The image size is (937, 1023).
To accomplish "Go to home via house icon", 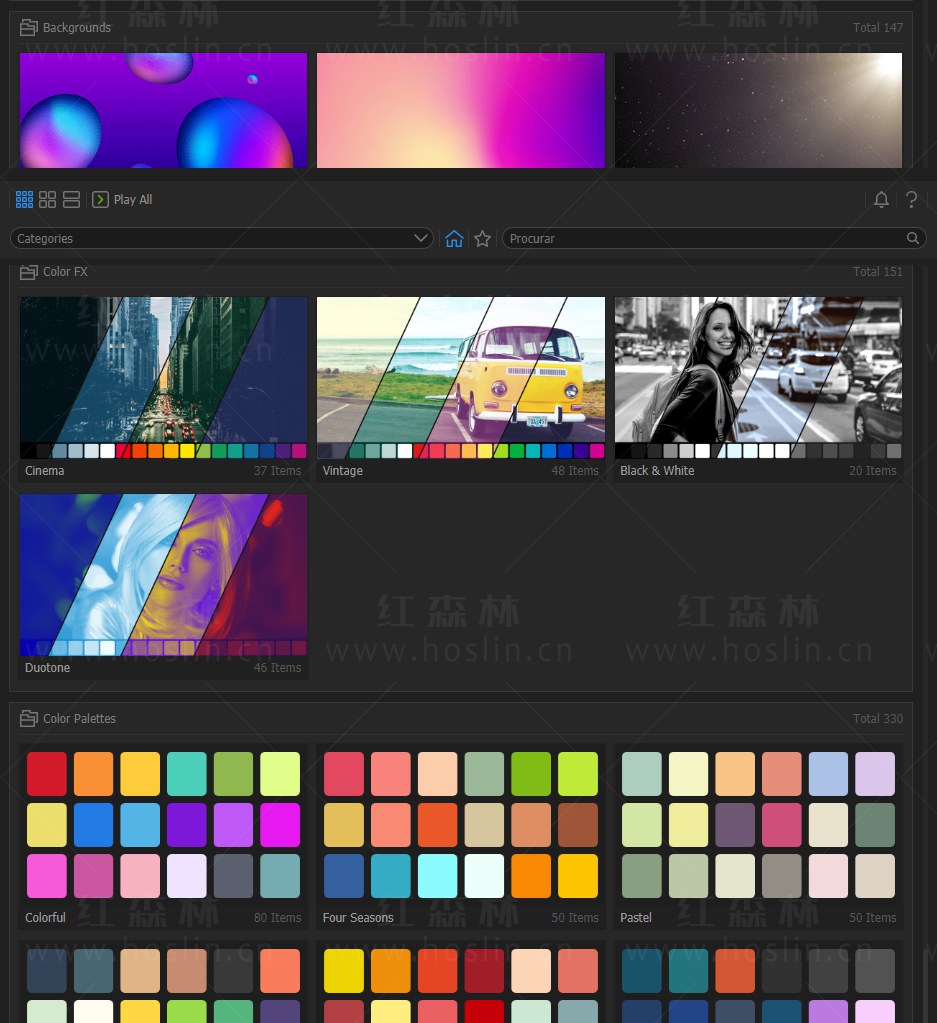I will (x=454, y=239).
